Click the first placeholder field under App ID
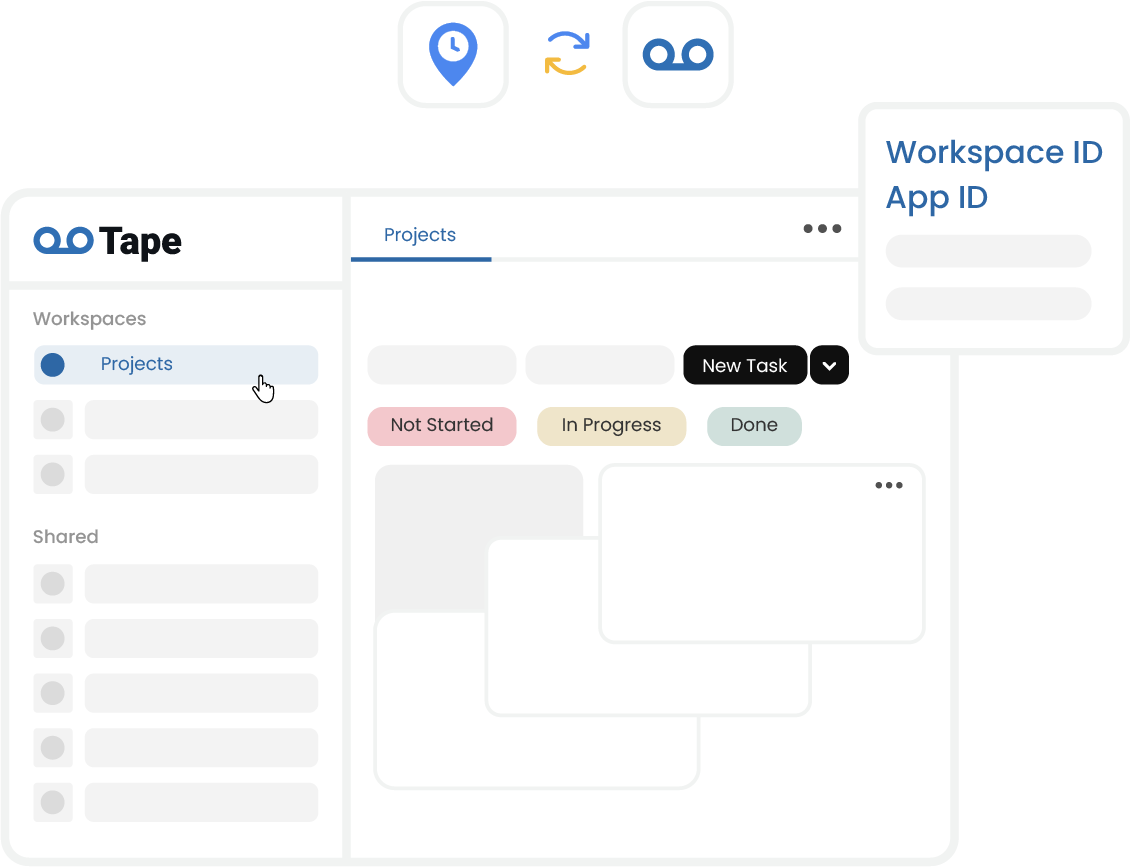This screenshot has height=867, width=1131. pos(988,251)
